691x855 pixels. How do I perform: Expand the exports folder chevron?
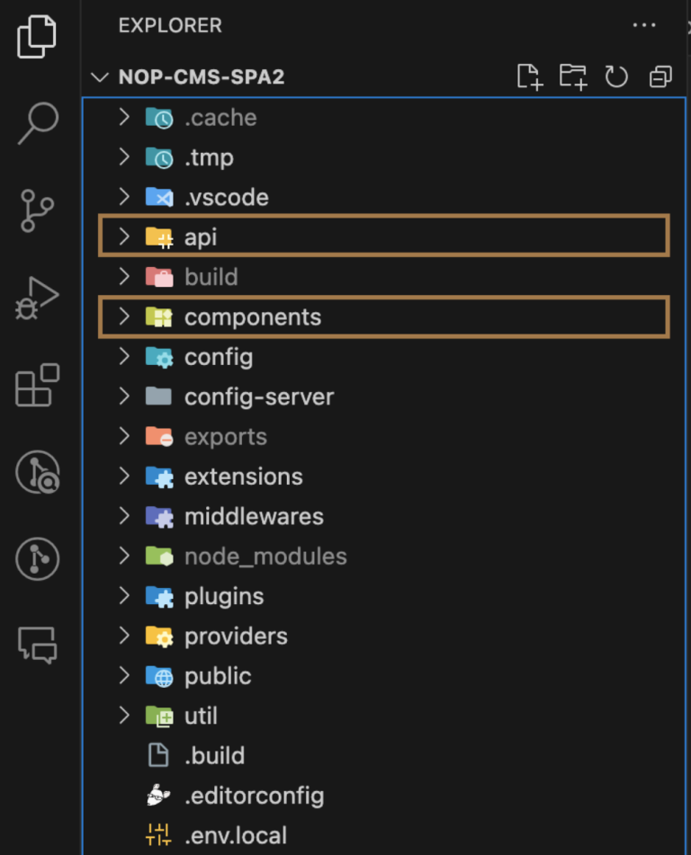[124, 436]
